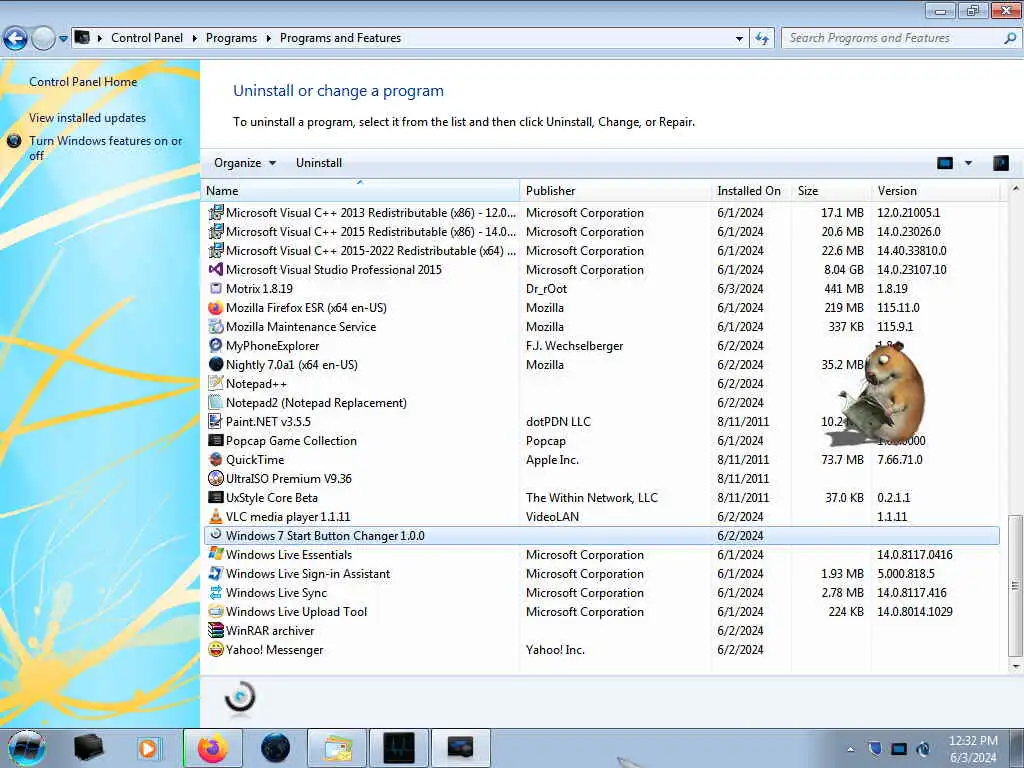This screenshot has height=768, width=1024.
Task: Click the Dr_rOot publisher cell
Action: pos(547,289)
